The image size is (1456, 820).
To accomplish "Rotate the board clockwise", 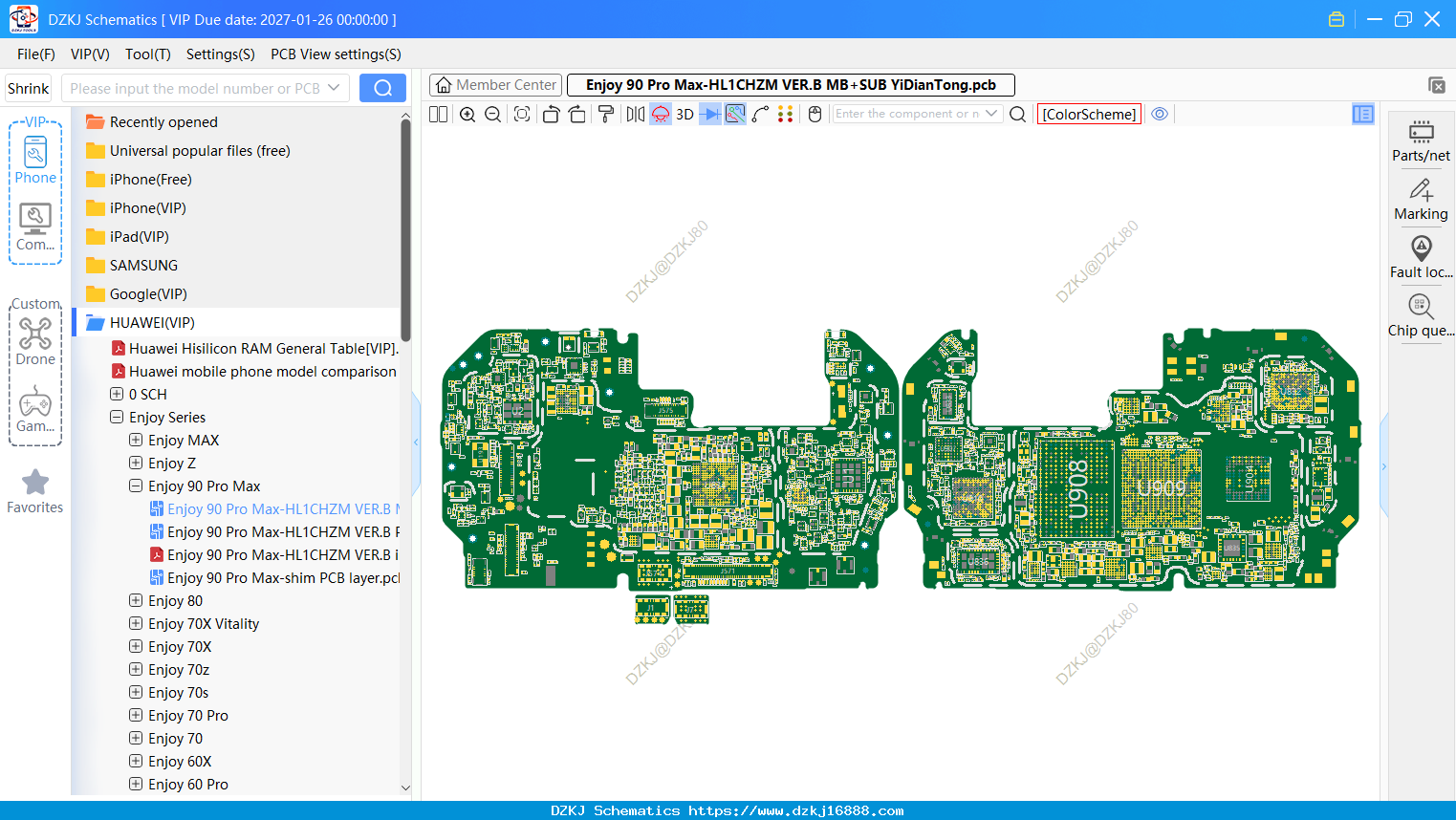I will [x=577, y=115].
